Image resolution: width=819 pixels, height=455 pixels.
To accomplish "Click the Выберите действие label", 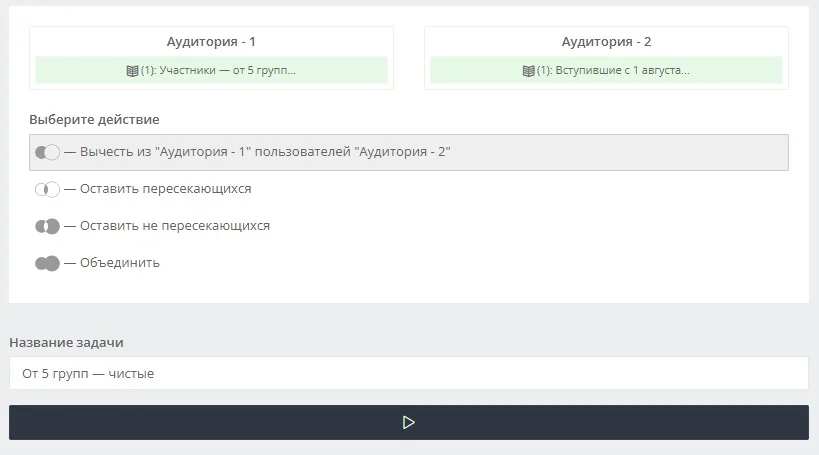I will (94, 120).
